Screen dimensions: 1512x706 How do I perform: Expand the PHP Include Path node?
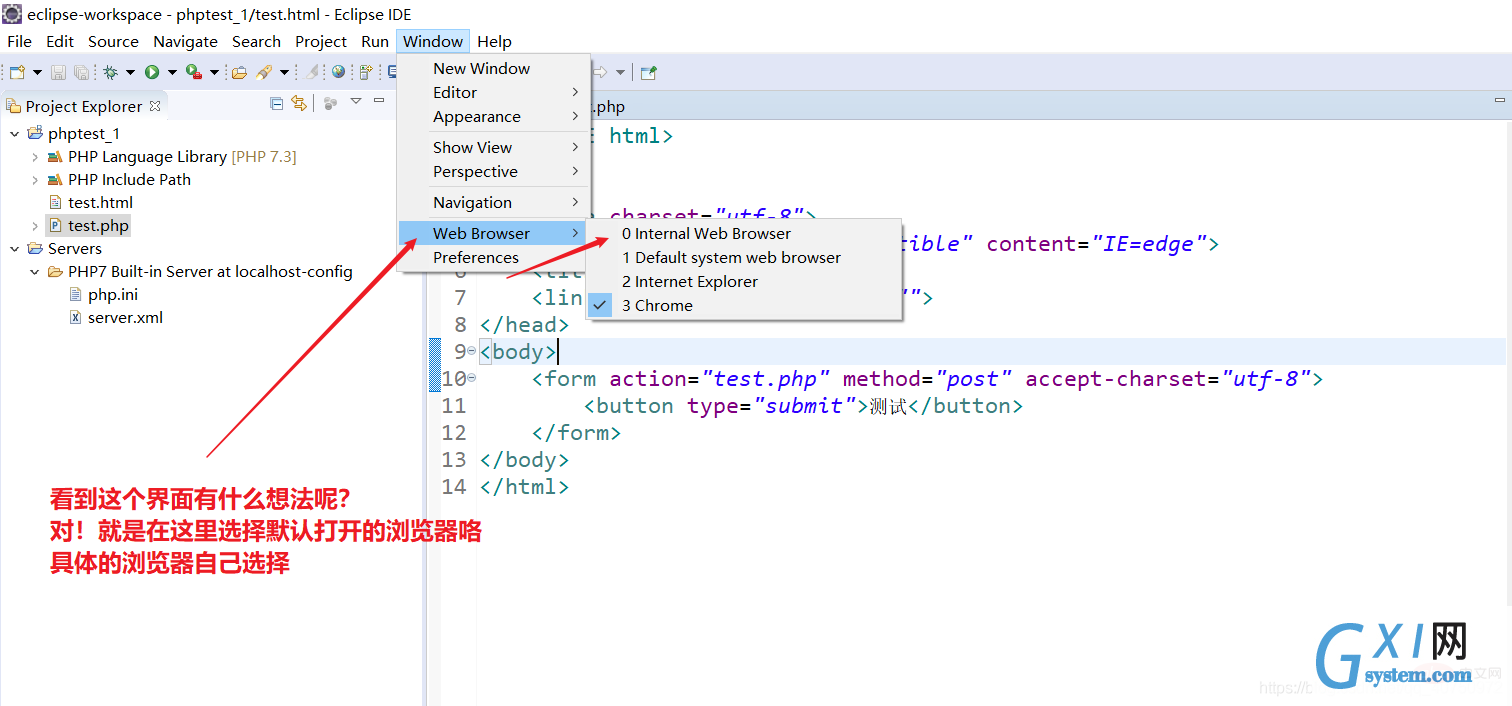point(35,180)
